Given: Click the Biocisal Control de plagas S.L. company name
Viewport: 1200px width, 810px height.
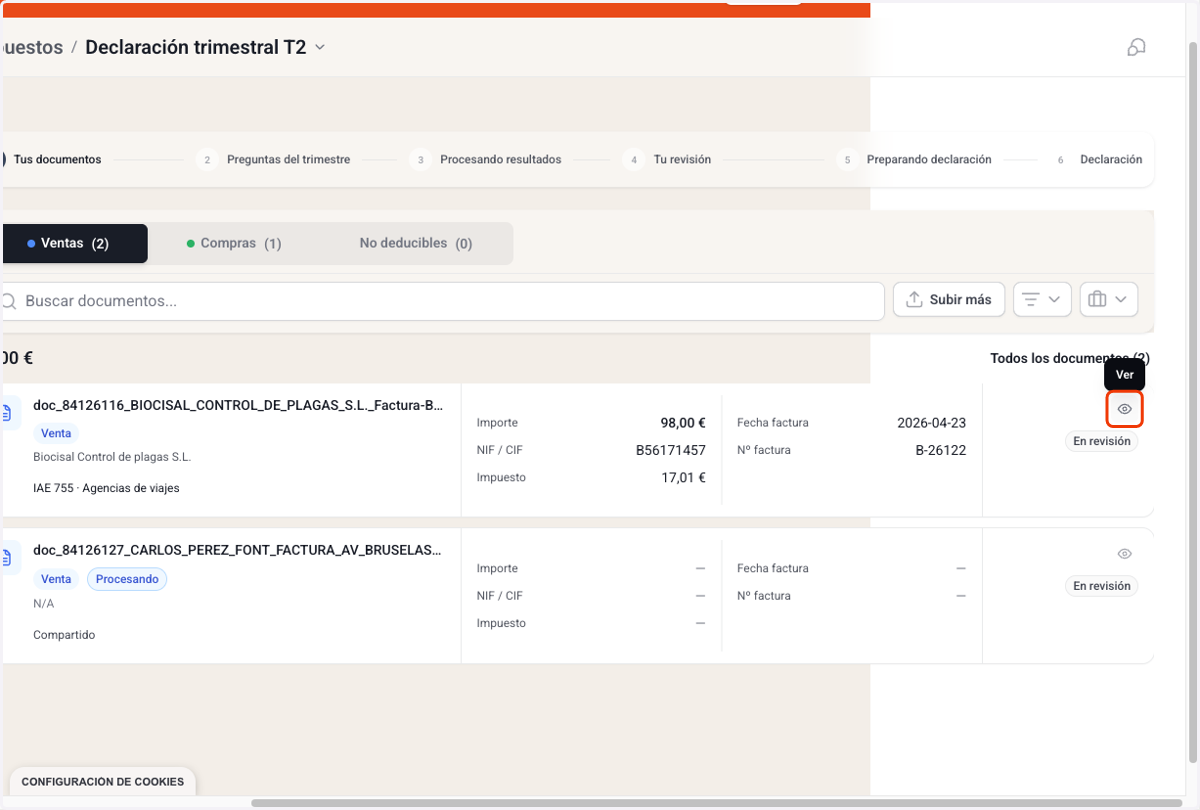Looking at the screenshot, I should 112,457.
